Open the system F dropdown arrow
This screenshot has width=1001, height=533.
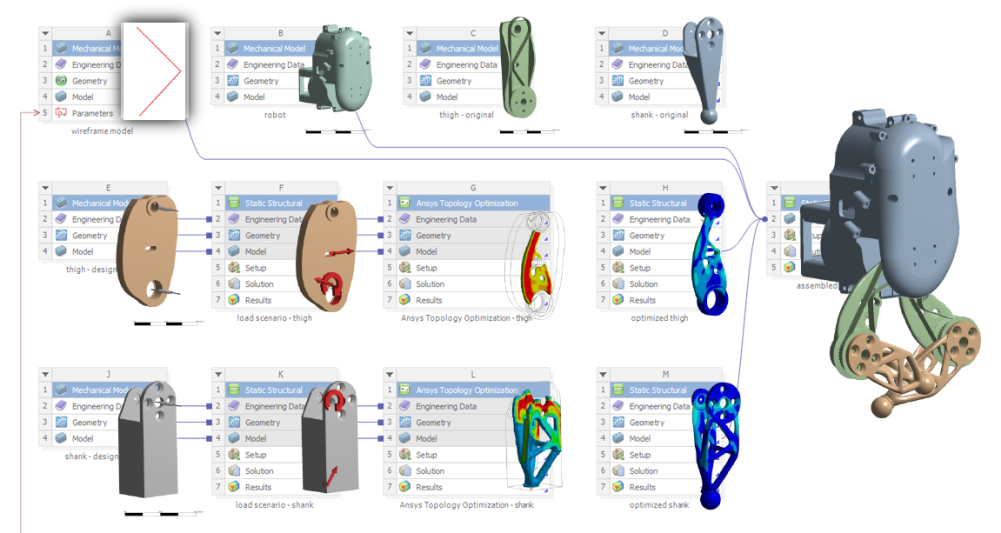(x=218, y=188)
